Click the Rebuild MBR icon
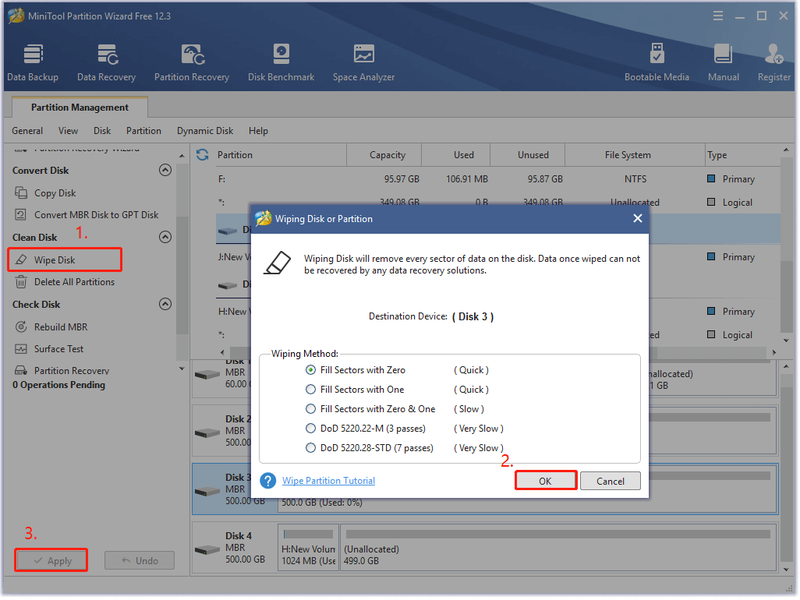Viewport: 800px width, 600px height. [21, 327]
